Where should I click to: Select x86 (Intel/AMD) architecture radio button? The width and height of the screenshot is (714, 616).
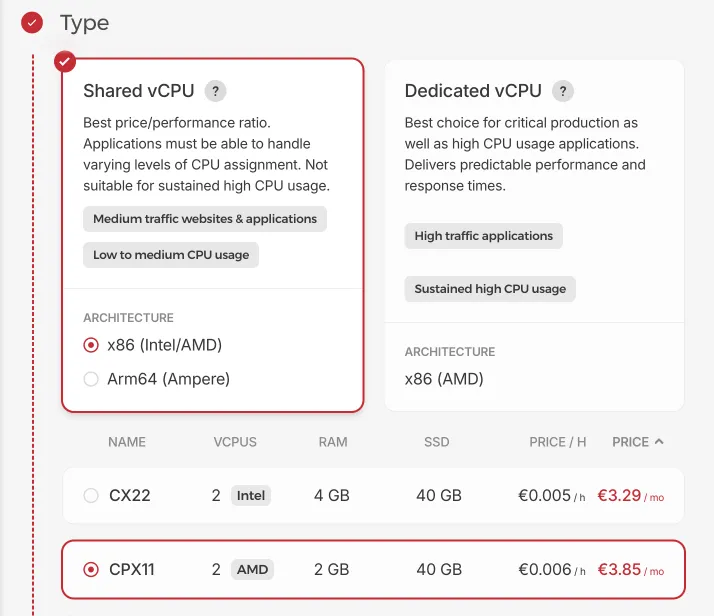tap(91, 345)
